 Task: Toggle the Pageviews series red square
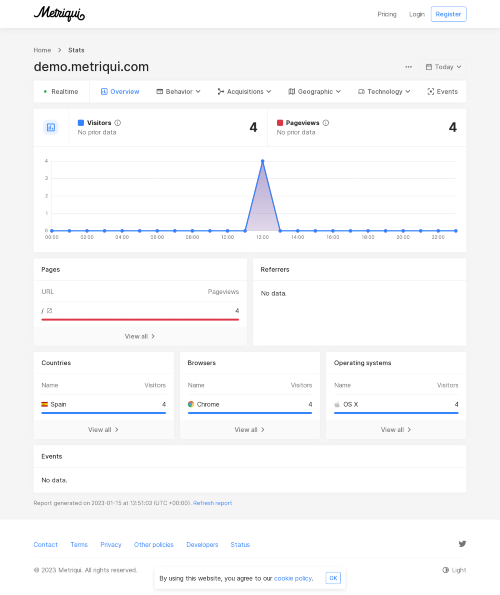(x=280, y=123)
